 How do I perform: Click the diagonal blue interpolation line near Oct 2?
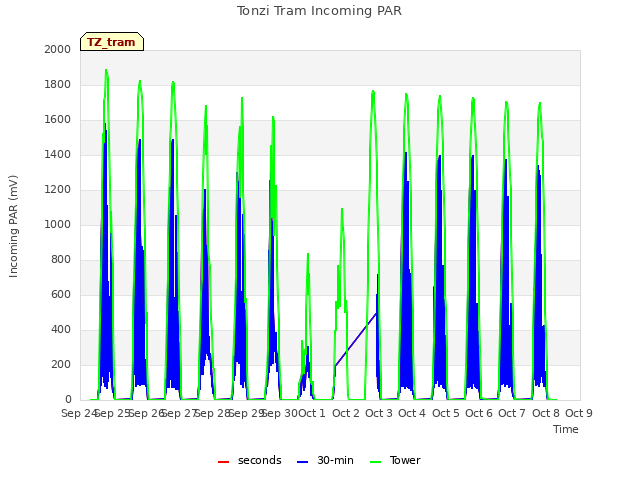click(356, 340)
